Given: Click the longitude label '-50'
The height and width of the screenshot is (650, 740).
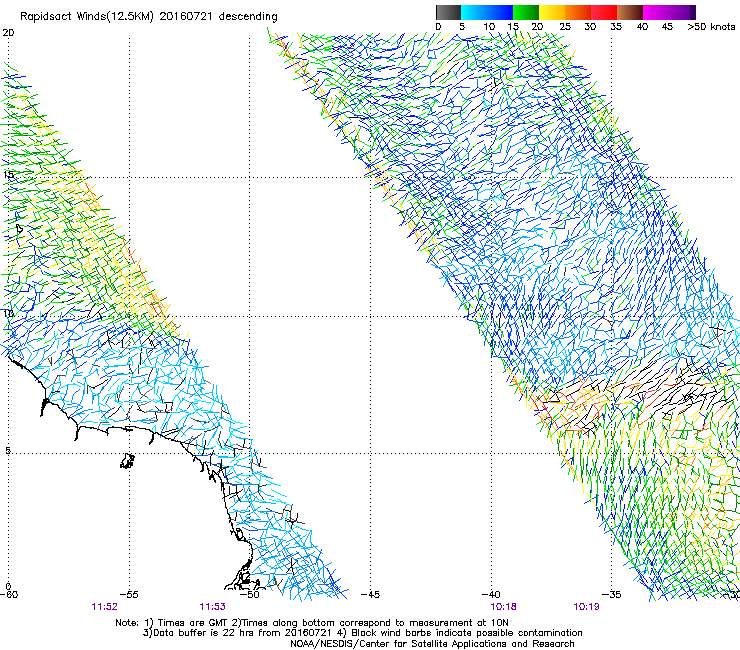Looking at the screenshot, I should click(250, 594).
